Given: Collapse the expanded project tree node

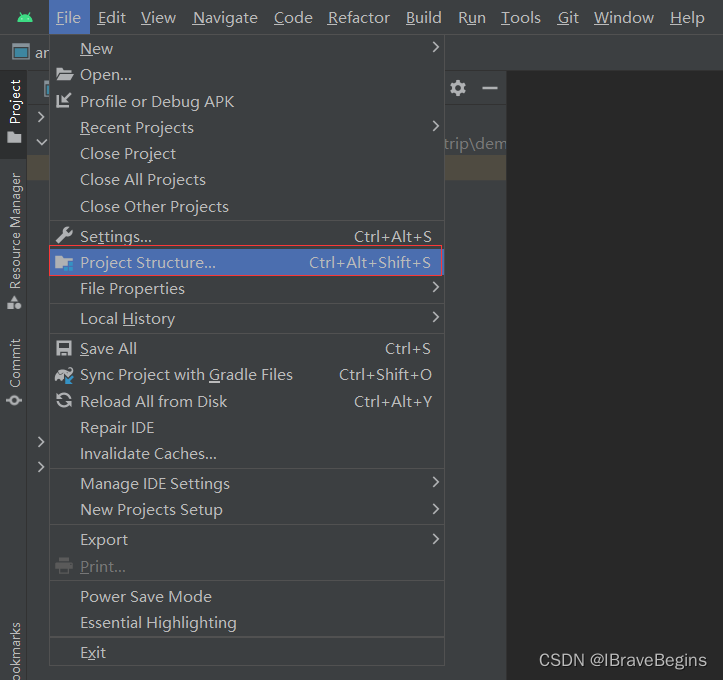Looking at the screenshot, I should coord(41,142).
